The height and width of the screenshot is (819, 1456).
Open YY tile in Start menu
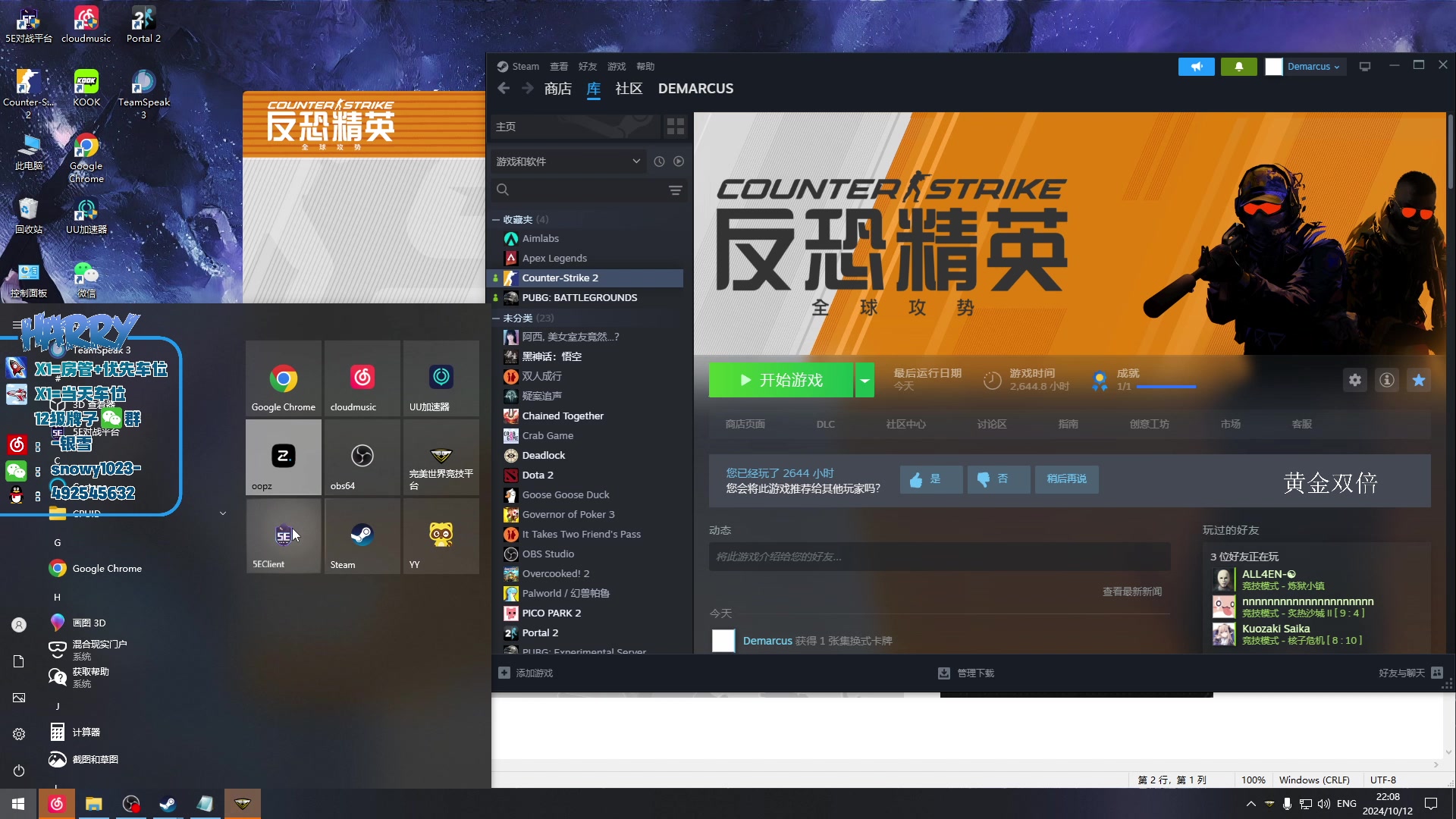[441, 536]
